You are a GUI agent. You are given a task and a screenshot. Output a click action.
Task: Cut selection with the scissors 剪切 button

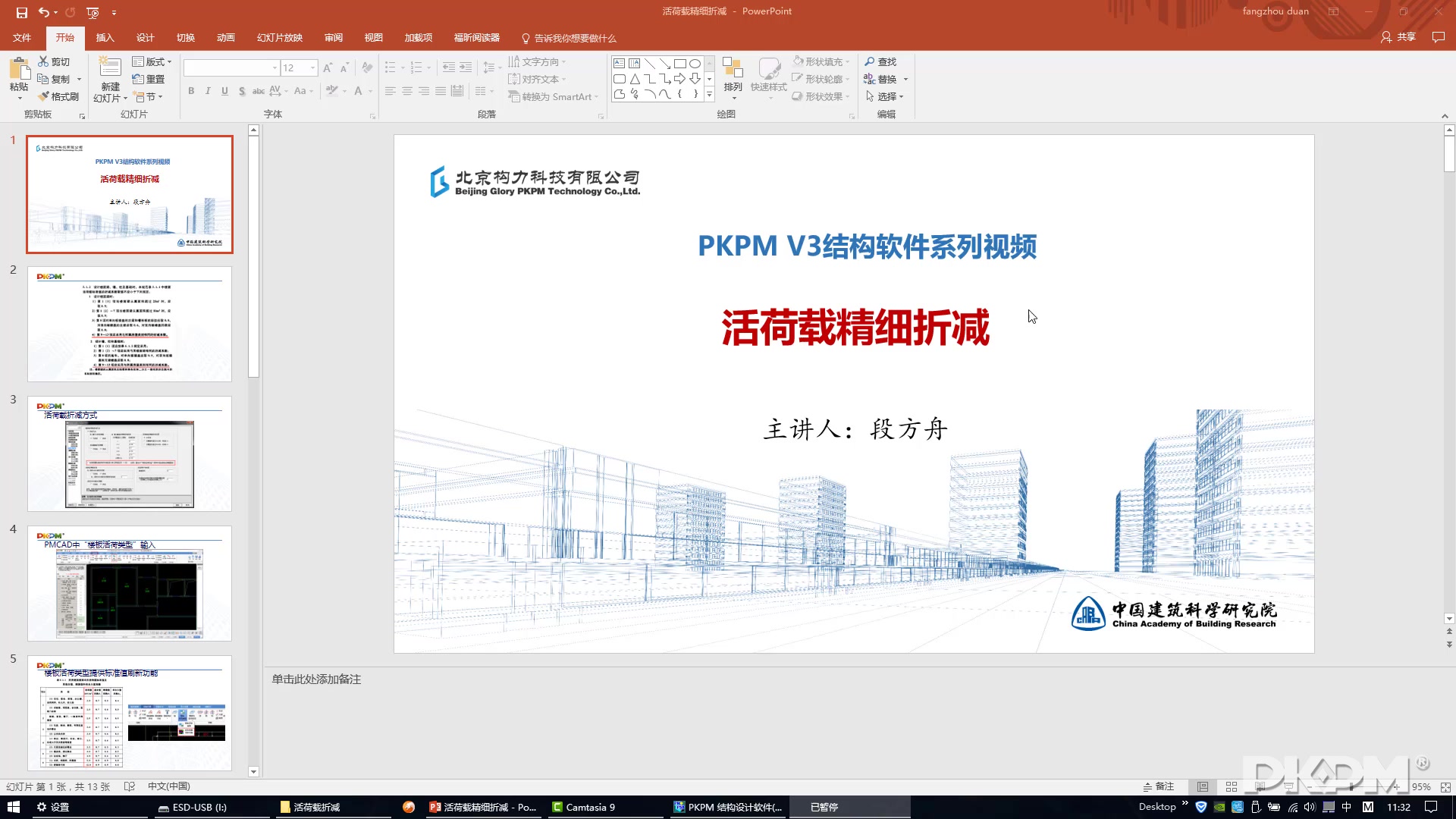coord(54,61)
